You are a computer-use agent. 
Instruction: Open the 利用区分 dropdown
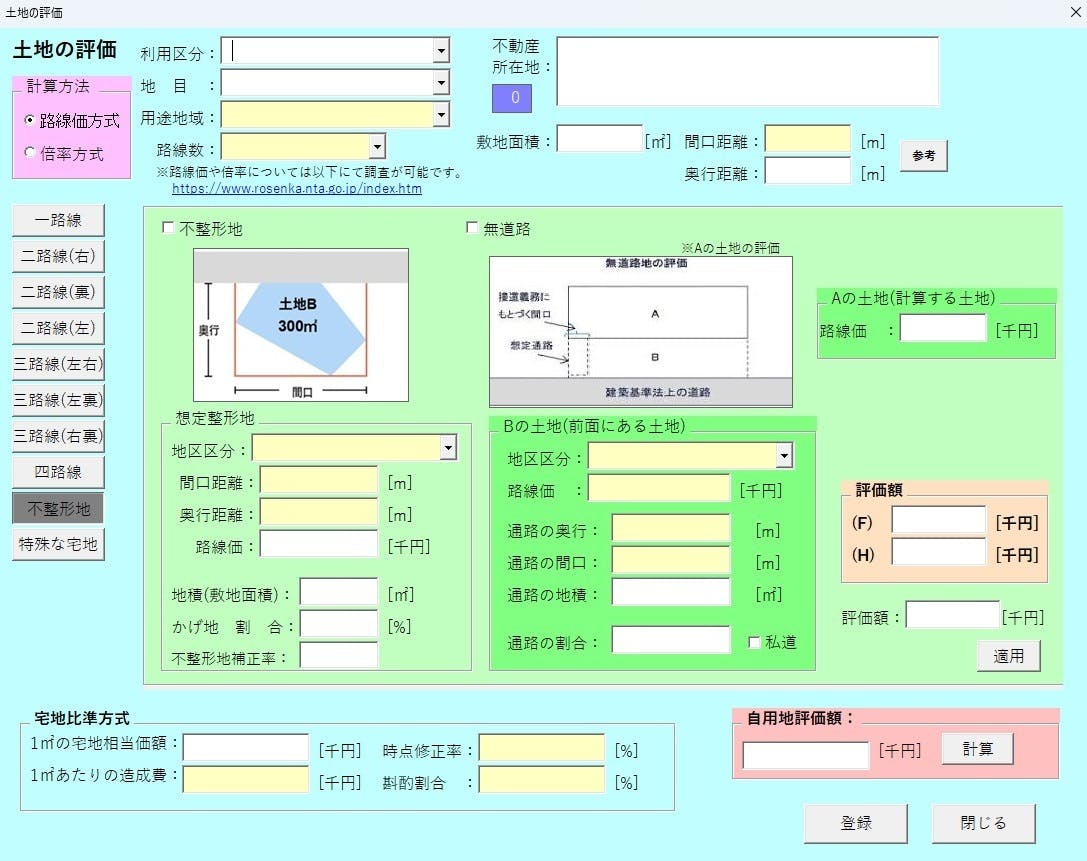click(441, 51)
